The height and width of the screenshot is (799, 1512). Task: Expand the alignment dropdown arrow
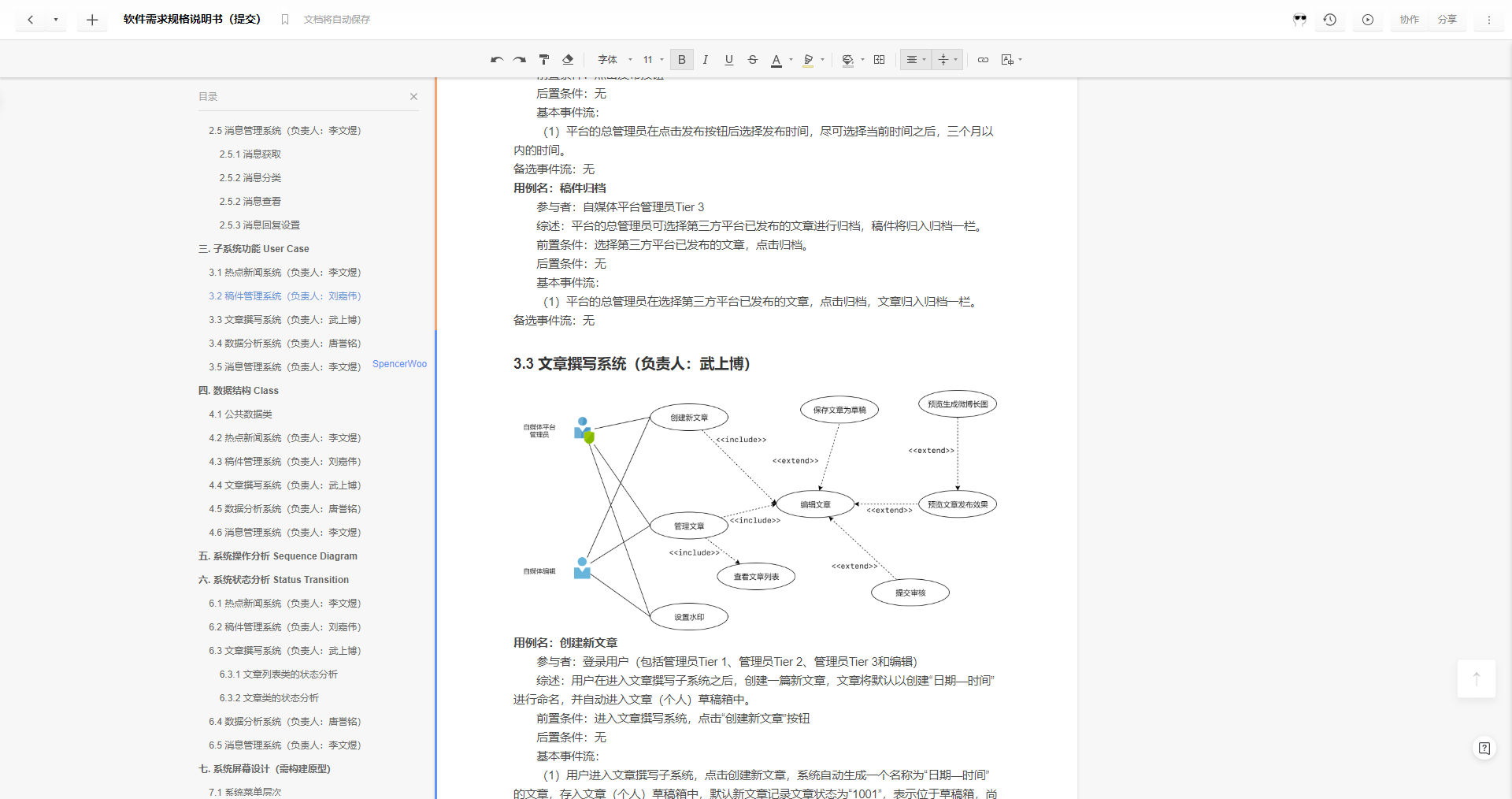coord(924,60)
